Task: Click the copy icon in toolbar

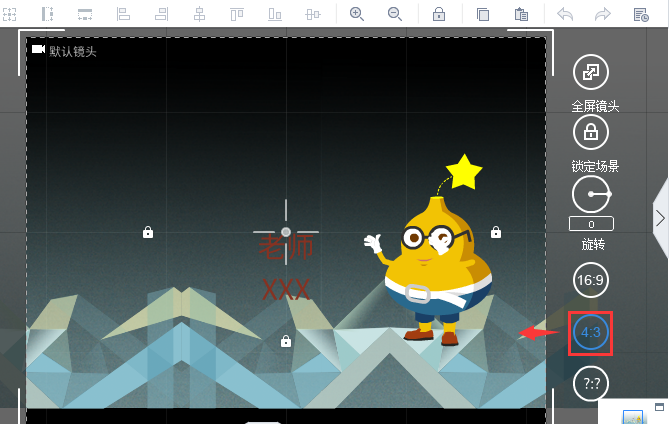Action: pyautogui.click(x=483, y=14)
